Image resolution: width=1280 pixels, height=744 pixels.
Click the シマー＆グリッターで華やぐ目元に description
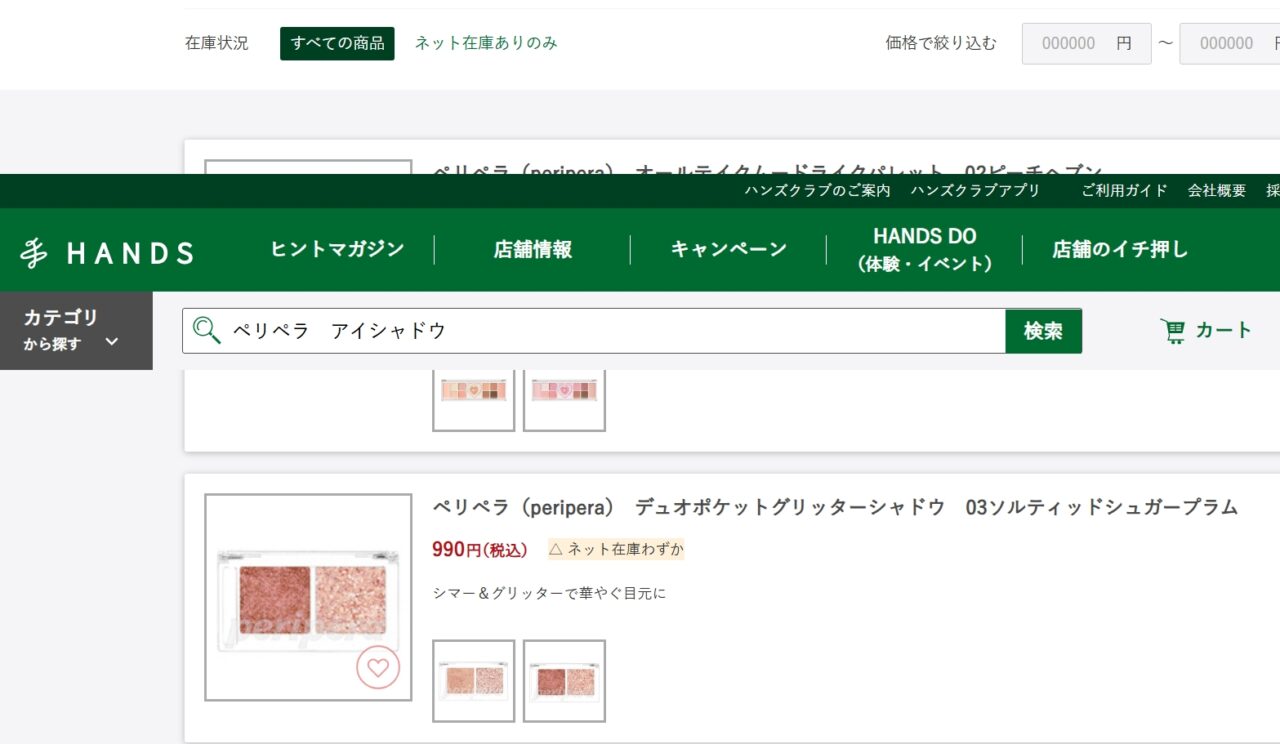[x=549, y=593]
